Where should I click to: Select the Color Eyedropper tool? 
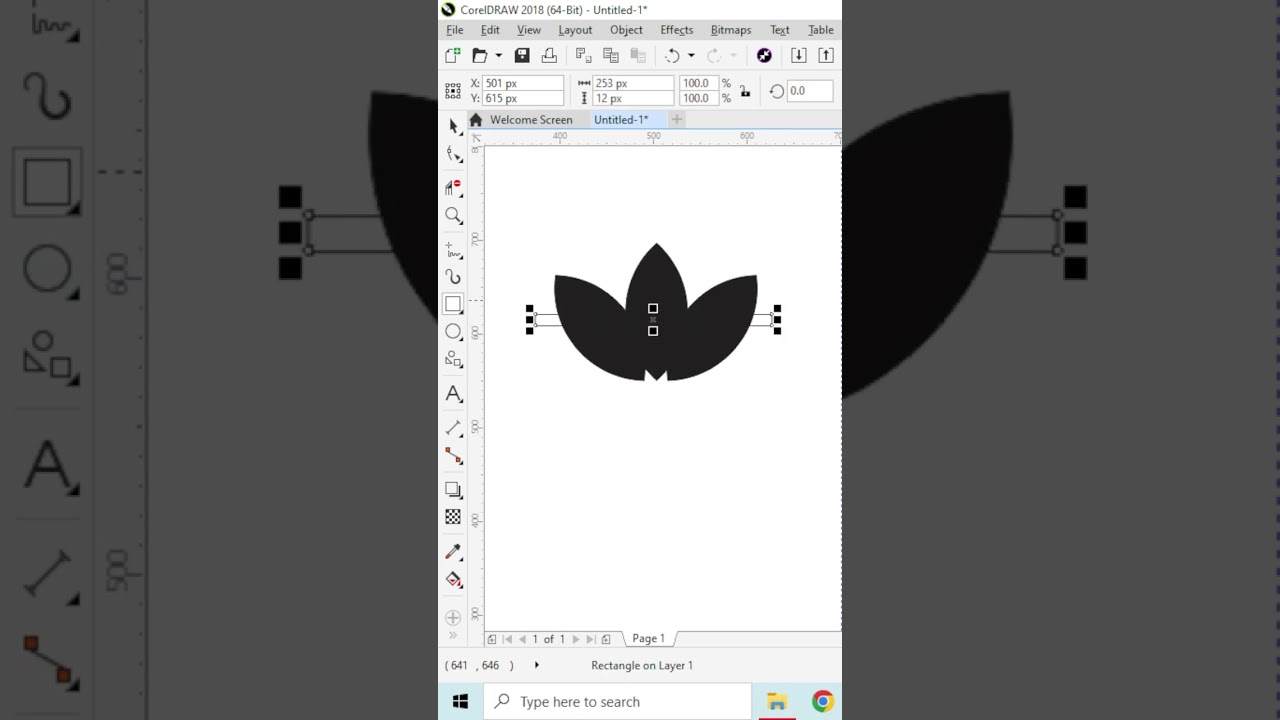454,551
